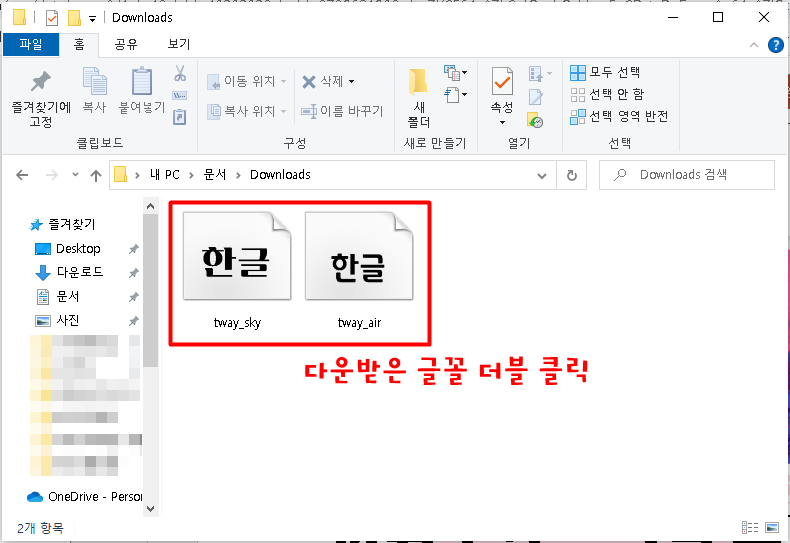Click the History icon in 열기 group
Viewport: 790px width, 543px height.
point(536,120)
